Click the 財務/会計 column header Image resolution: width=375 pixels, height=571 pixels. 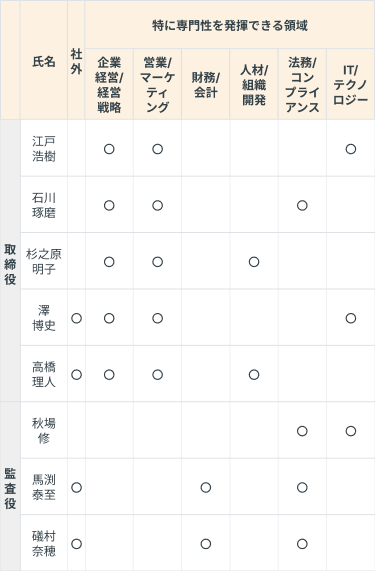(x=205, y=85)
